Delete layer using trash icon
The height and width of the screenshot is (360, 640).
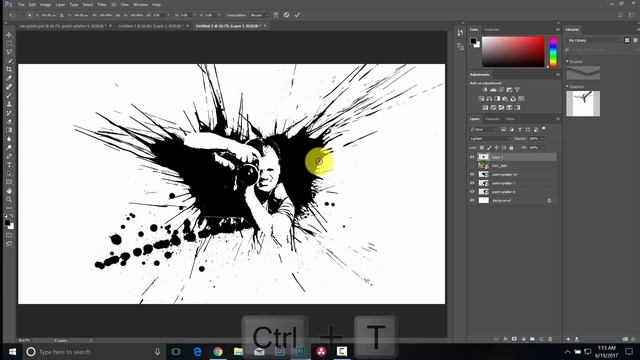pyautogui.click(x=550, y=339)
